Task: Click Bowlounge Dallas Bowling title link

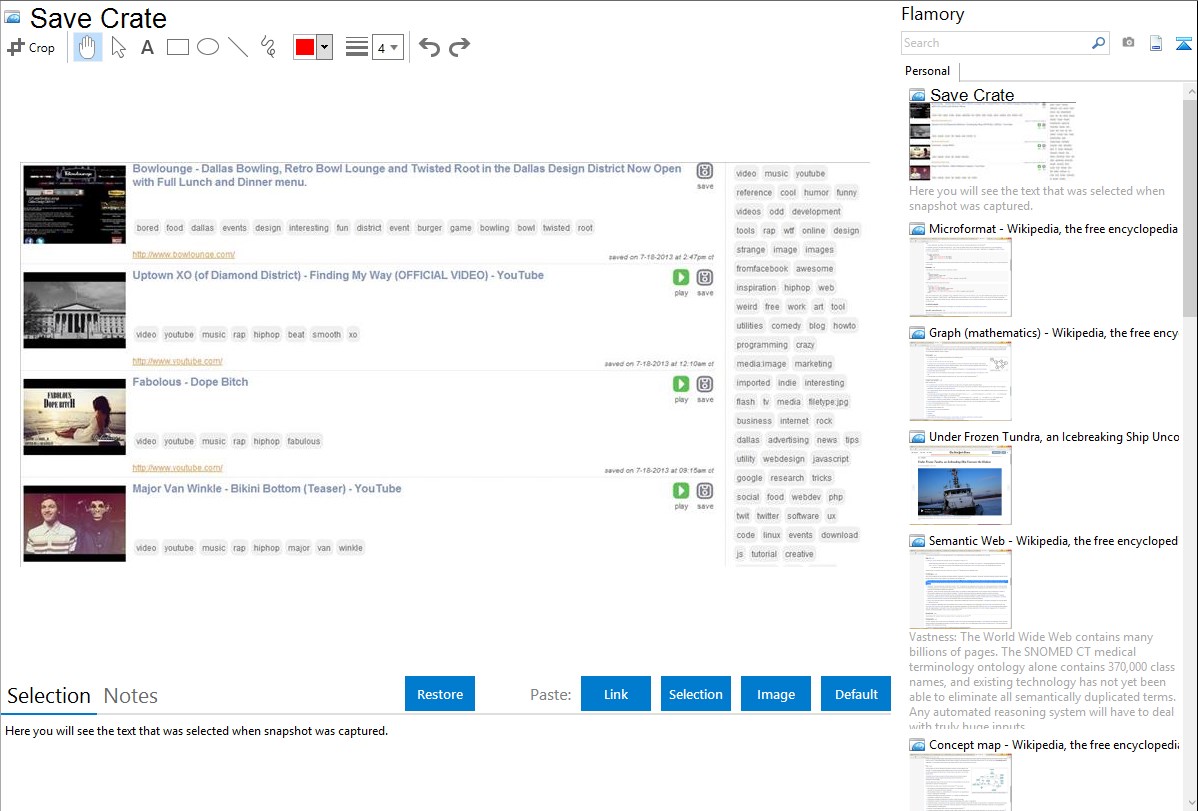Action: (x=406, y=176)
